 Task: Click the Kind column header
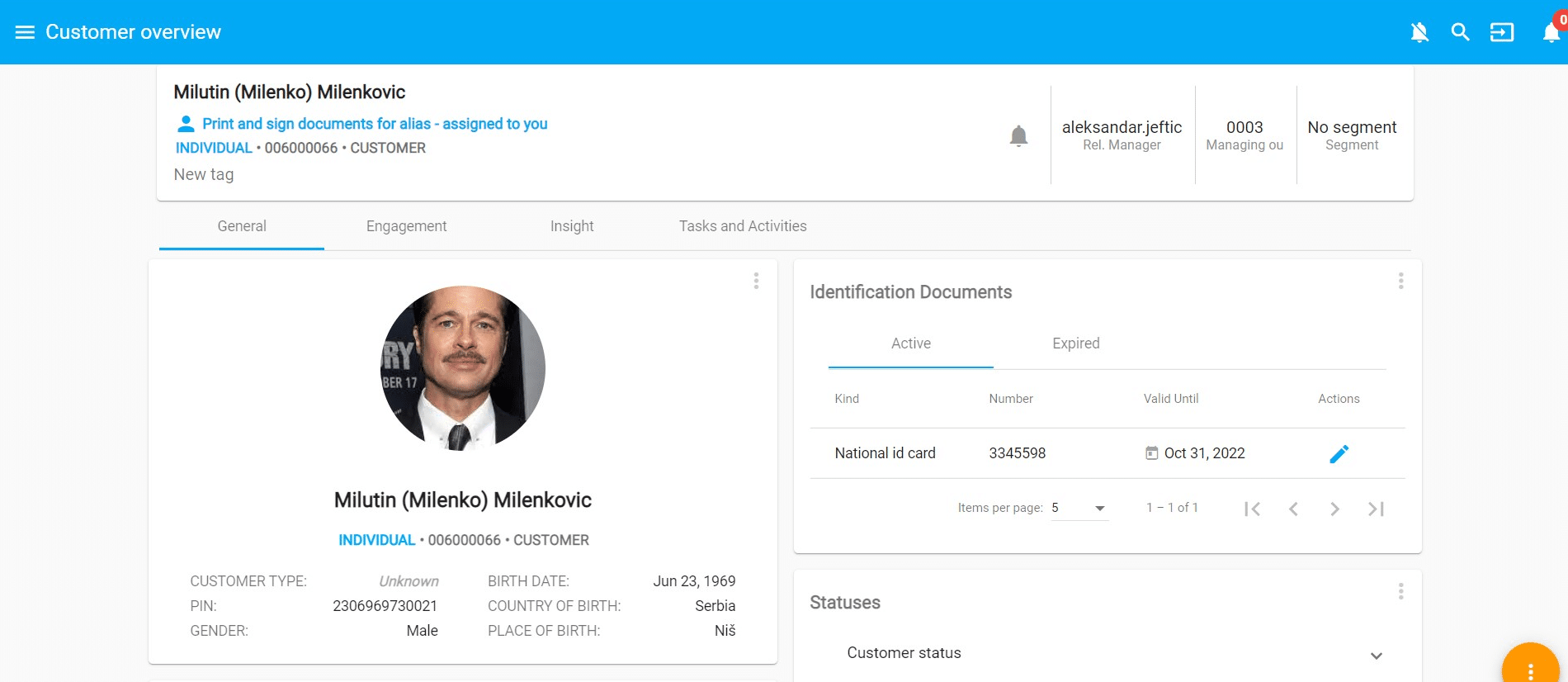(x=847, y=399)
